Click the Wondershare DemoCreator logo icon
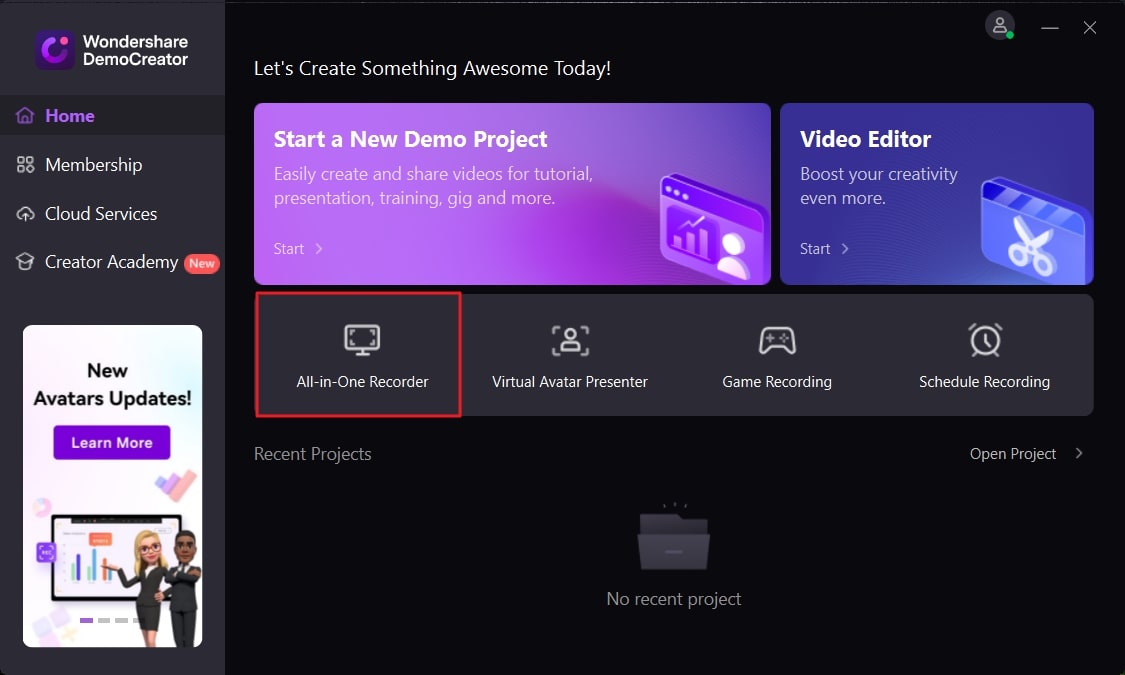Viewport: 1125px width, 675px height. 55,50
